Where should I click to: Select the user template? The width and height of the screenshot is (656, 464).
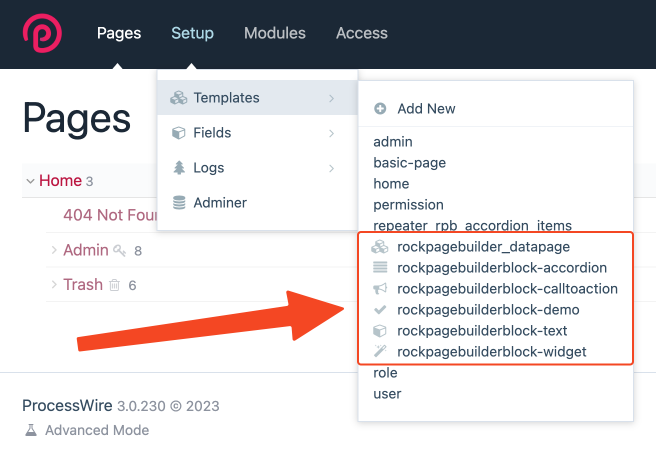click(387, 393)
